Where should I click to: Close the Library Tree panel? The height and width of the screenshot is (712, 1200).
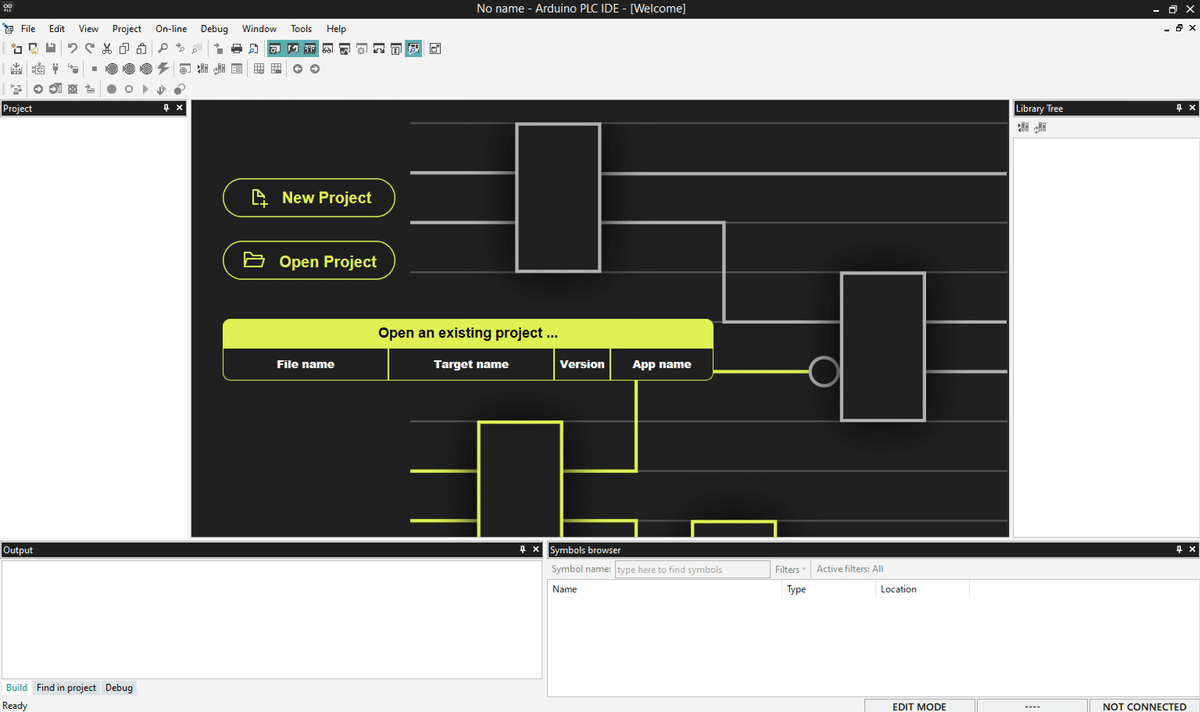tap(1192, 108)
